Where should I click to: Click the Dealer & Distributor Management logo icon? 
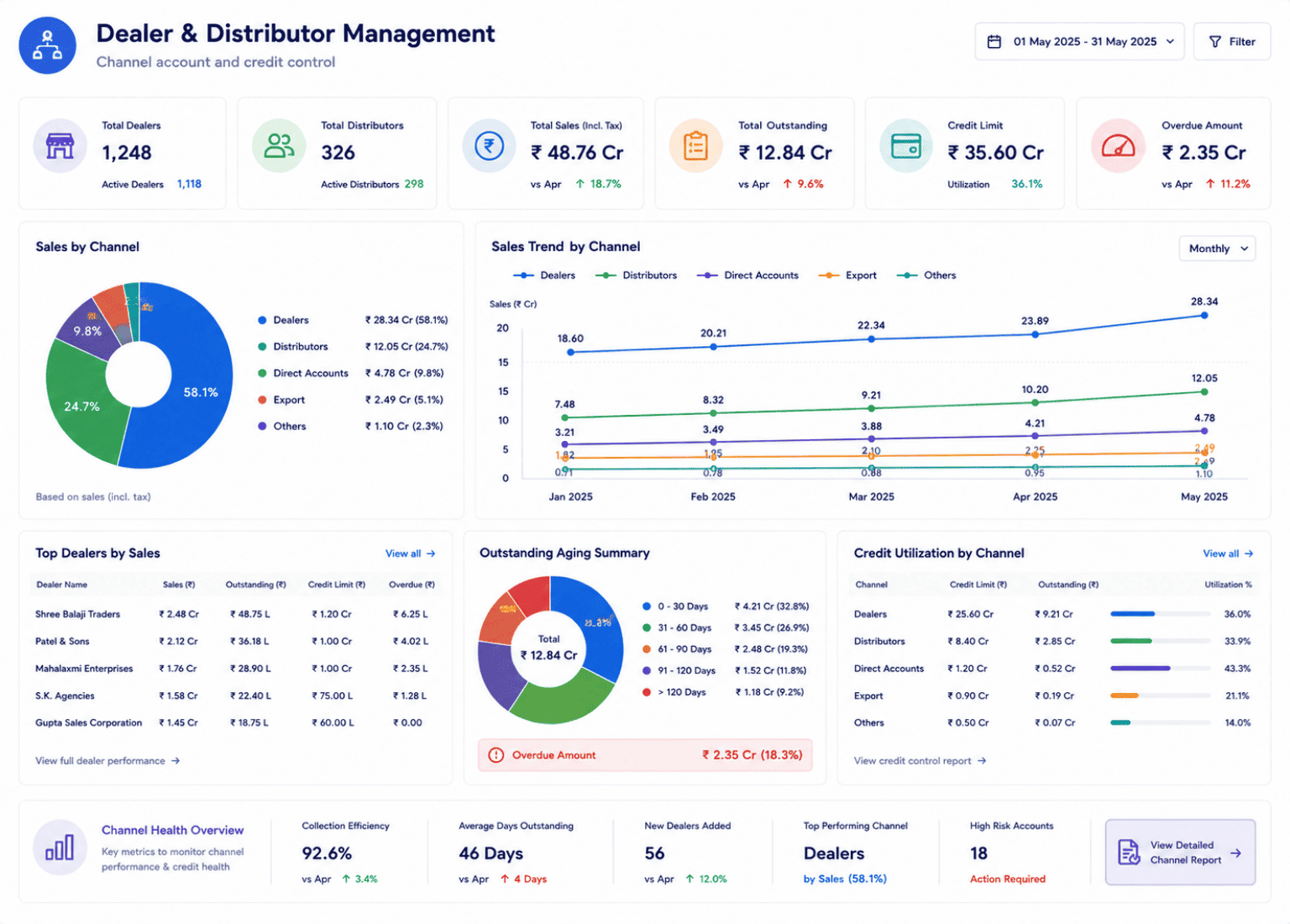click(x=47, y=45)
